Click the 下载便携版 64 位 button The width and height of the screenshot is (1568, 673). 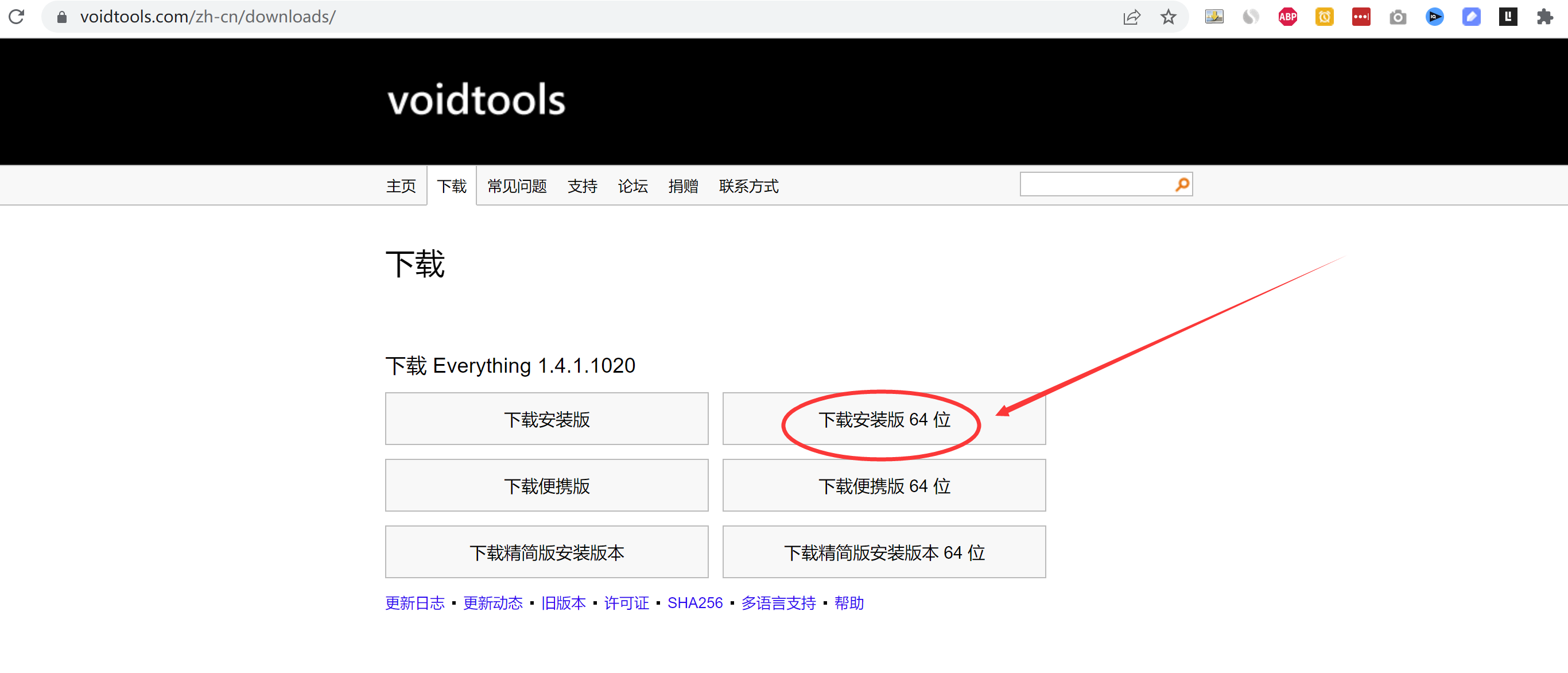(x=884, y=485)
